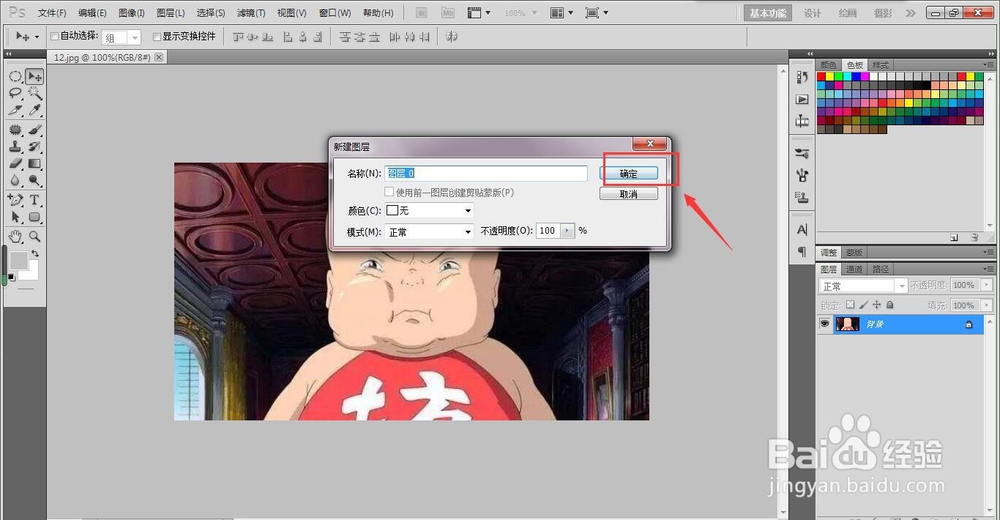Select the History Brush tool
The width and height of the screenshot is (1000, 520).
pos(34,147)
